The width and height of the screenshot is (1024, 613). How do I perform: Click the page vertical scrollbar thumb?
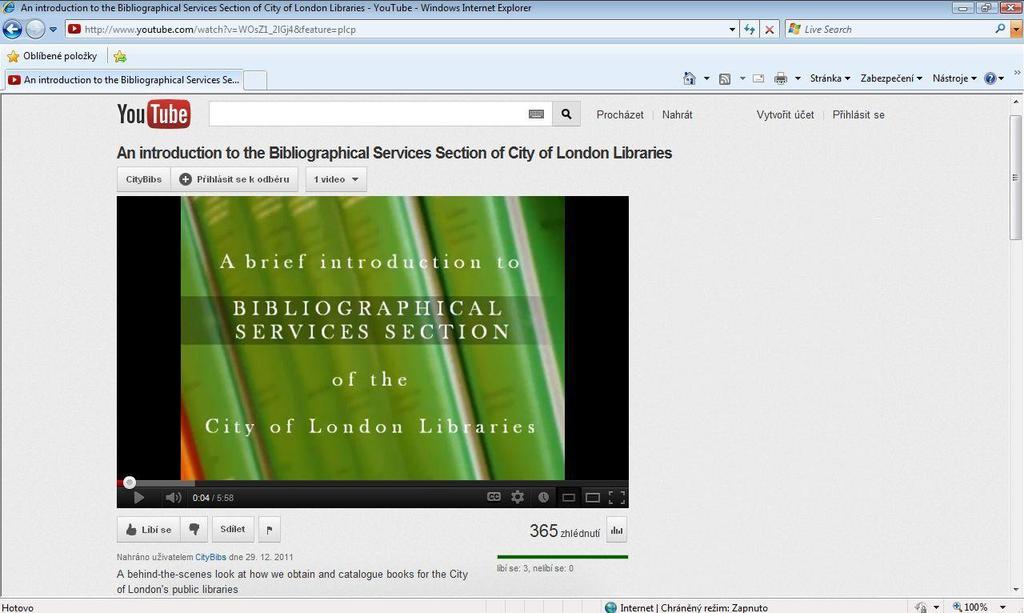pos(1016,178)
